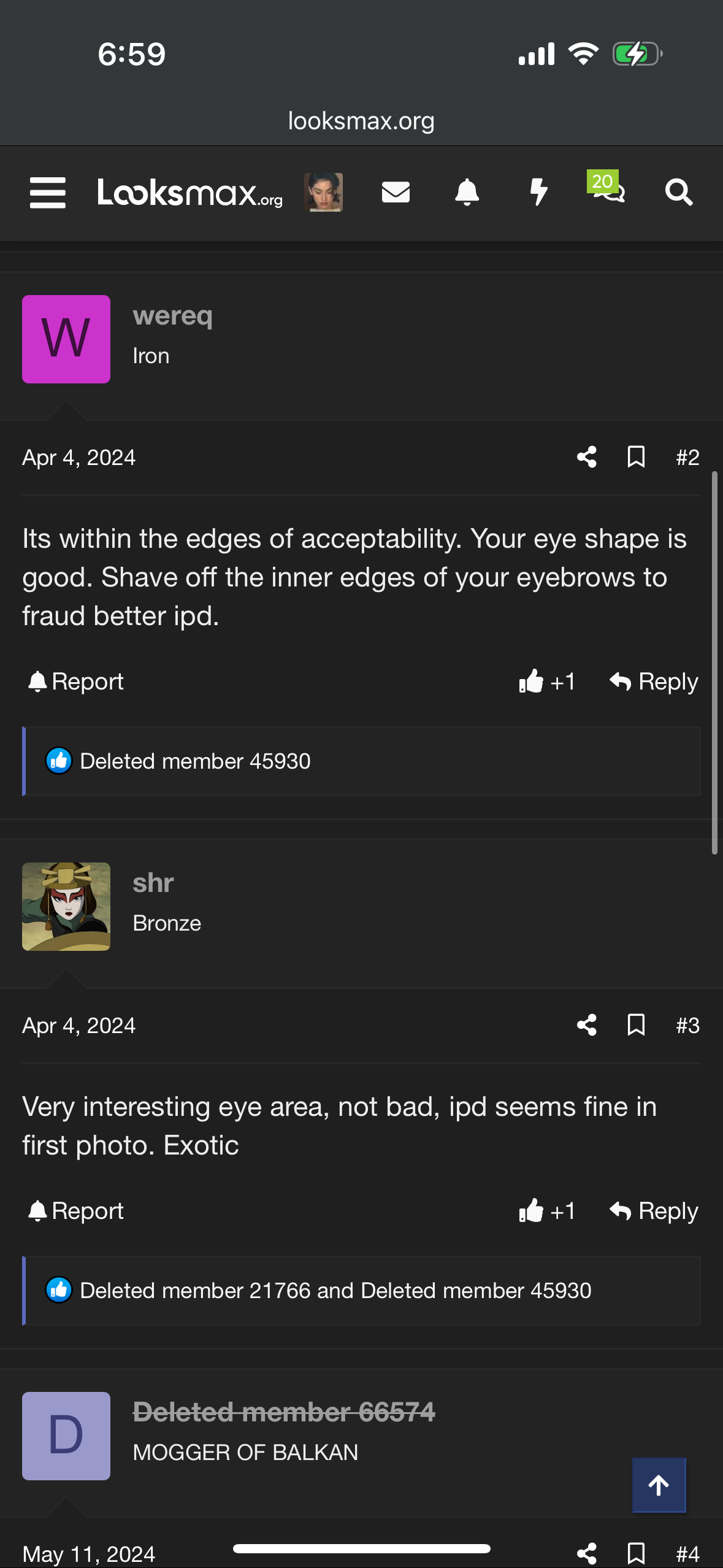Viewport: 723px width, 1568px height.
Task: Open the Looksmax.org home logo
Action: click(x=189, y=193)
